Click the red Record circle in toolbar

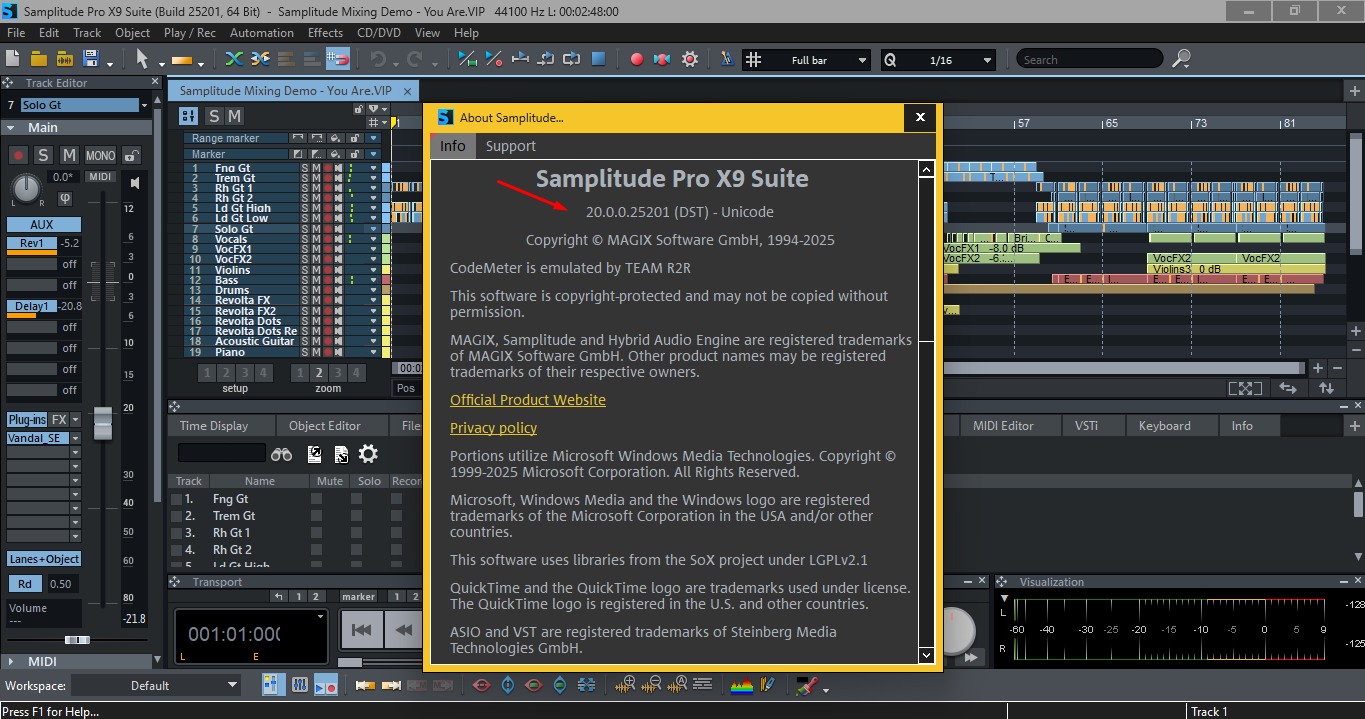coord(637,59)
